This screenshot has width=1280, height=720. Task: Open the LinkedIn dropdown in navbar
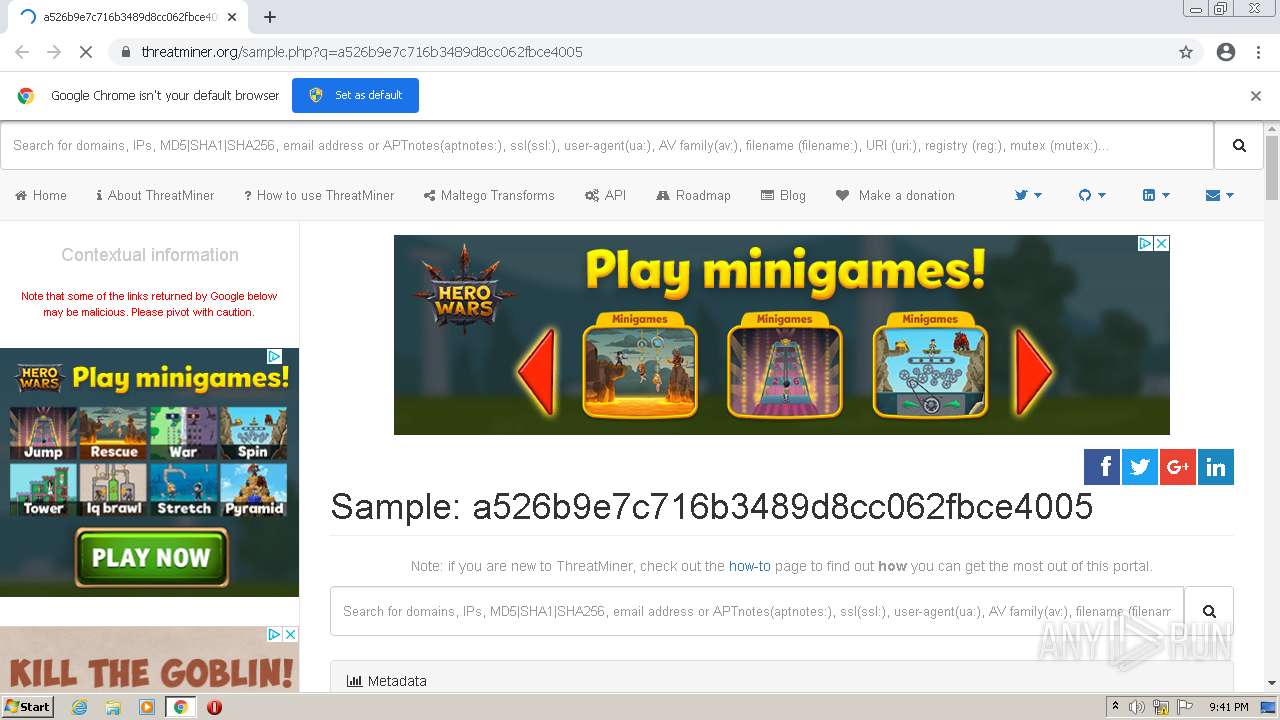(1156, 195)
